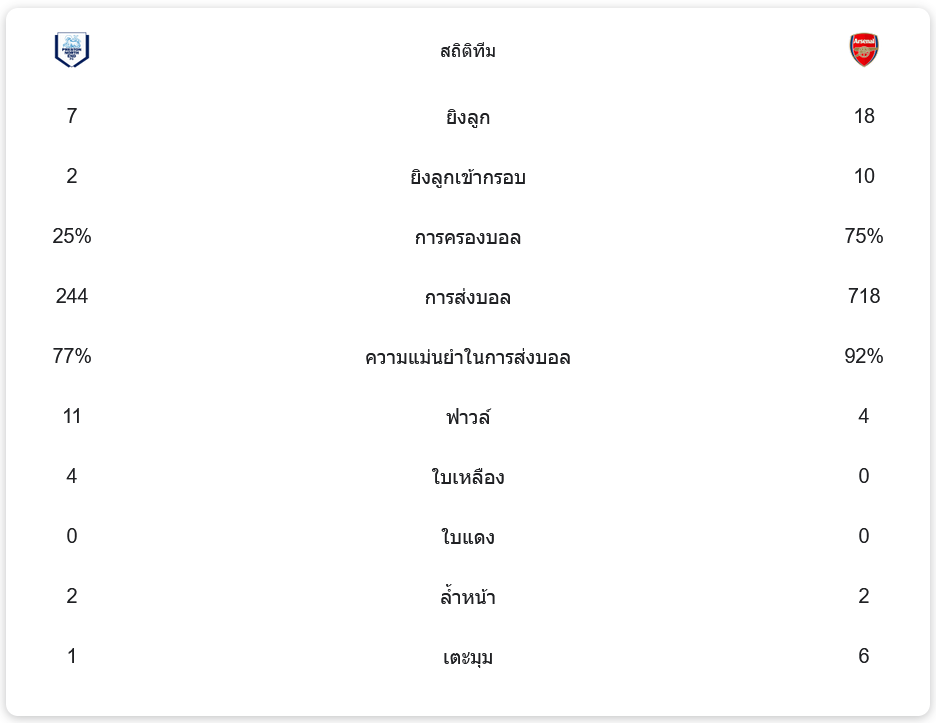The image size is (936, 723).
Task: Click the ล้ำหน้า offsides label
Action: [468, 598]
